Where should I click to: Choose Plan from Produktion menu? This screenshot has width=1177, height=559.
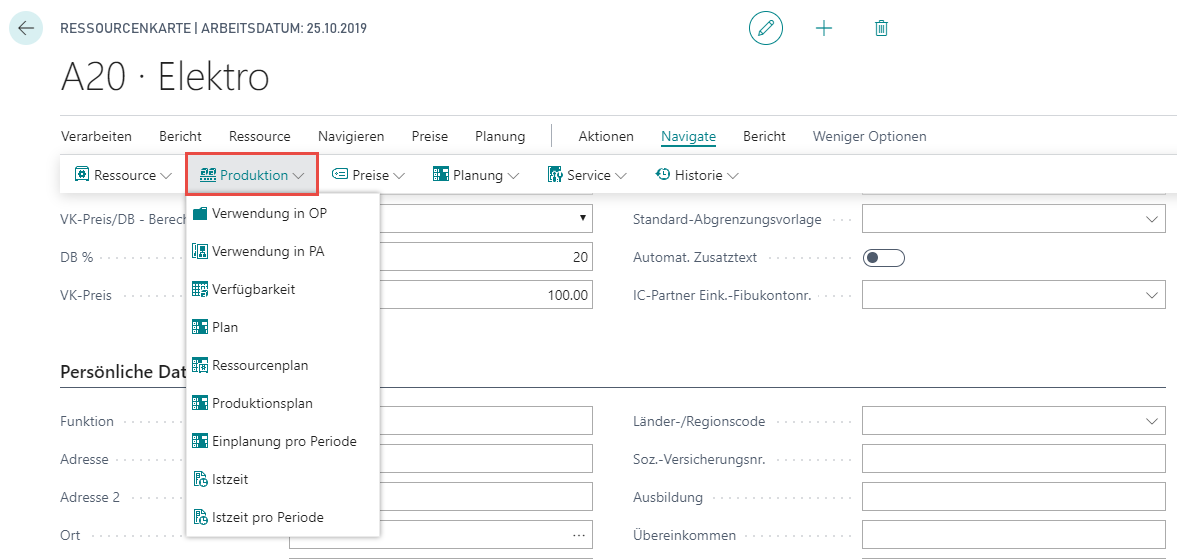click(x=283, y=327)
